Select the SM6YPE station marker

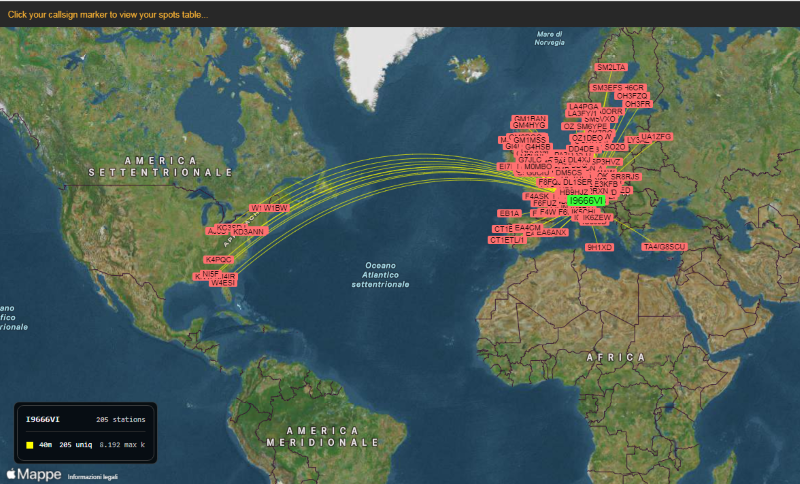[592, 126]
